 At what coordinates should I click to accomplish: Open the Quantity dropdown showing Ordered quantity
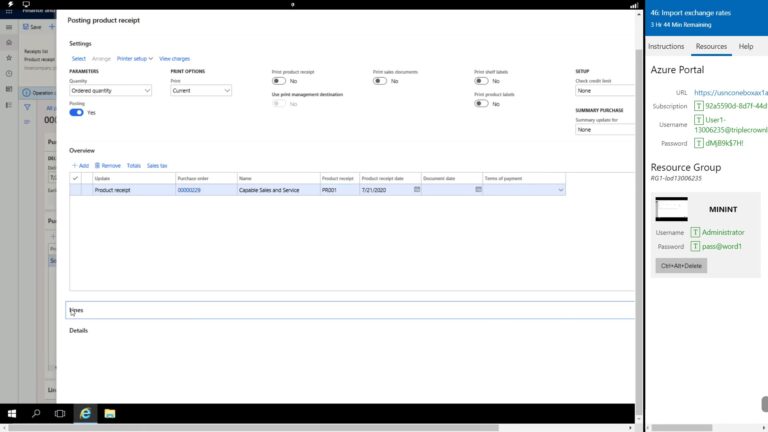(x=110, y=91)
